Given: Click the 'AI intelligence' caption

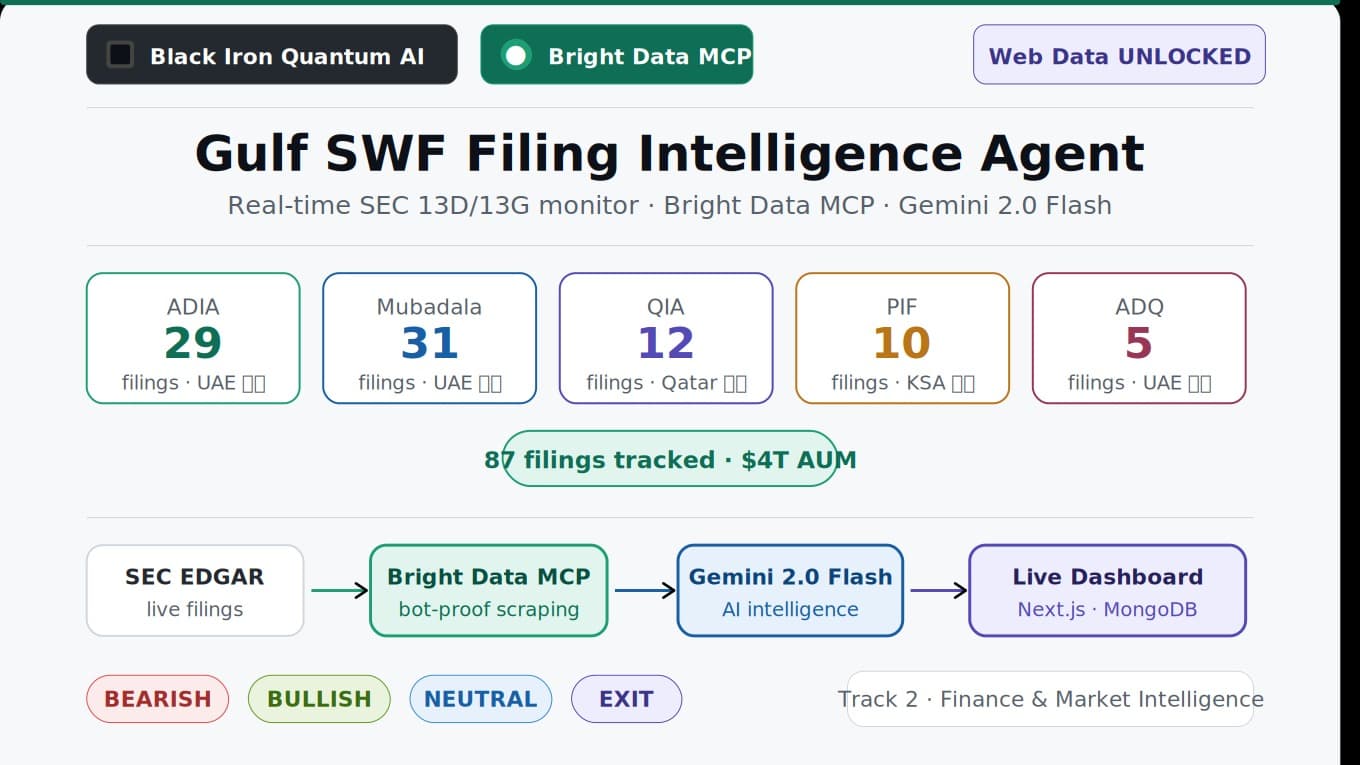Looking at the screenshot, I should coord(790,609).
